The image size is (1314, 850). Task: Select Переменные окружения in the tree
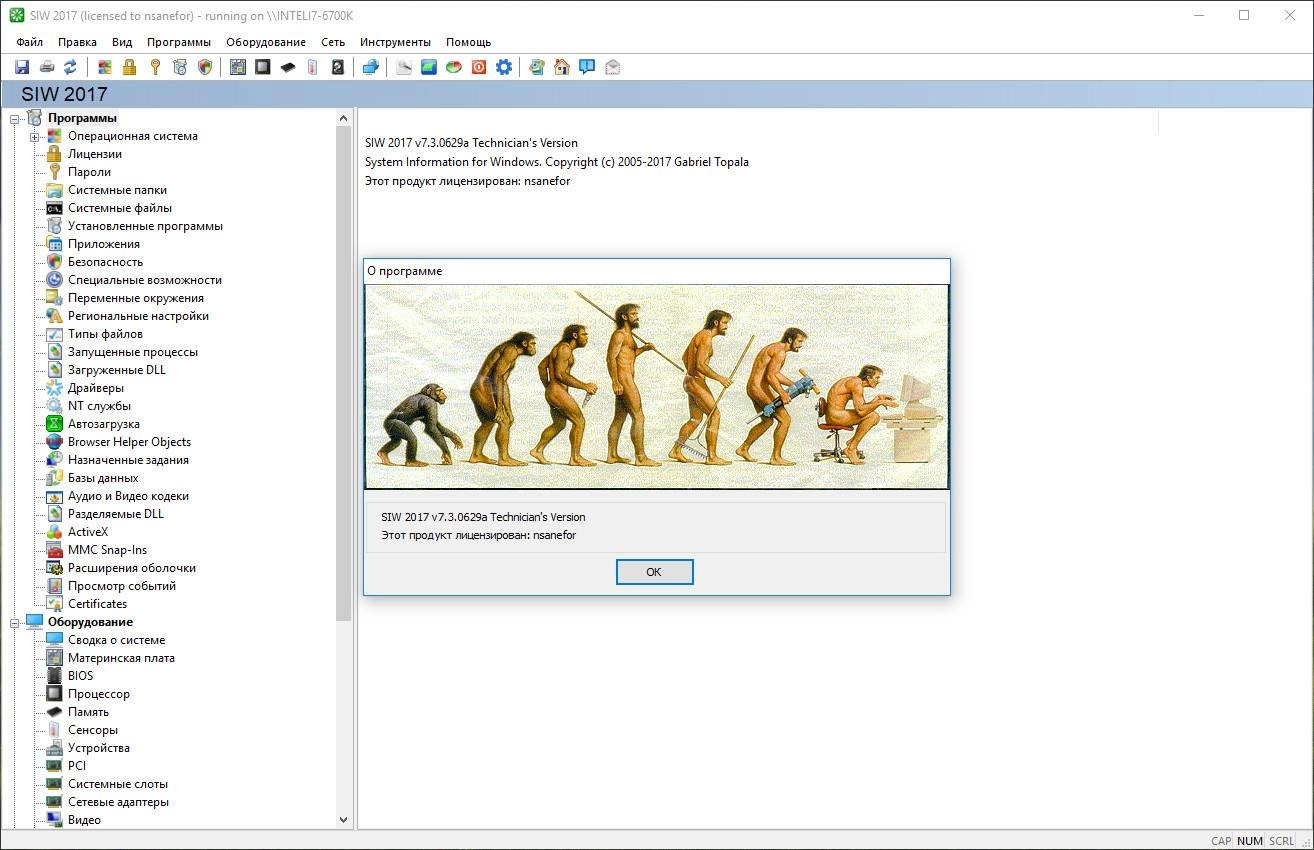pos(136,298)
